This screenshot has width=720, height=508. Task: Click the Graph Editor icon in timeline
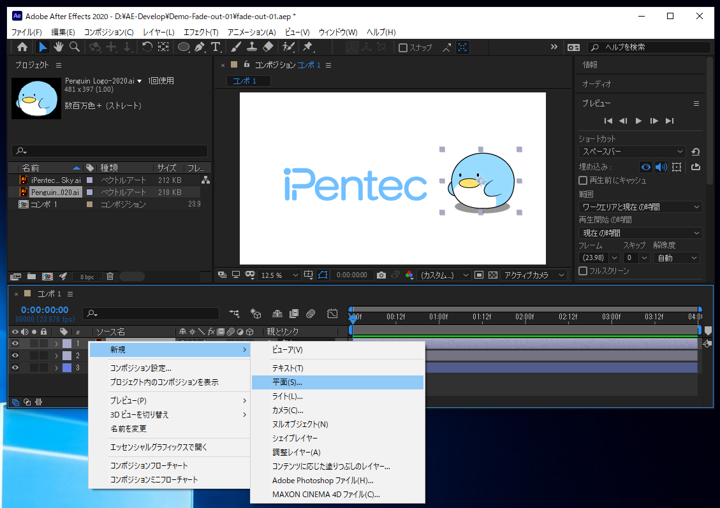(x=332, y=314)
